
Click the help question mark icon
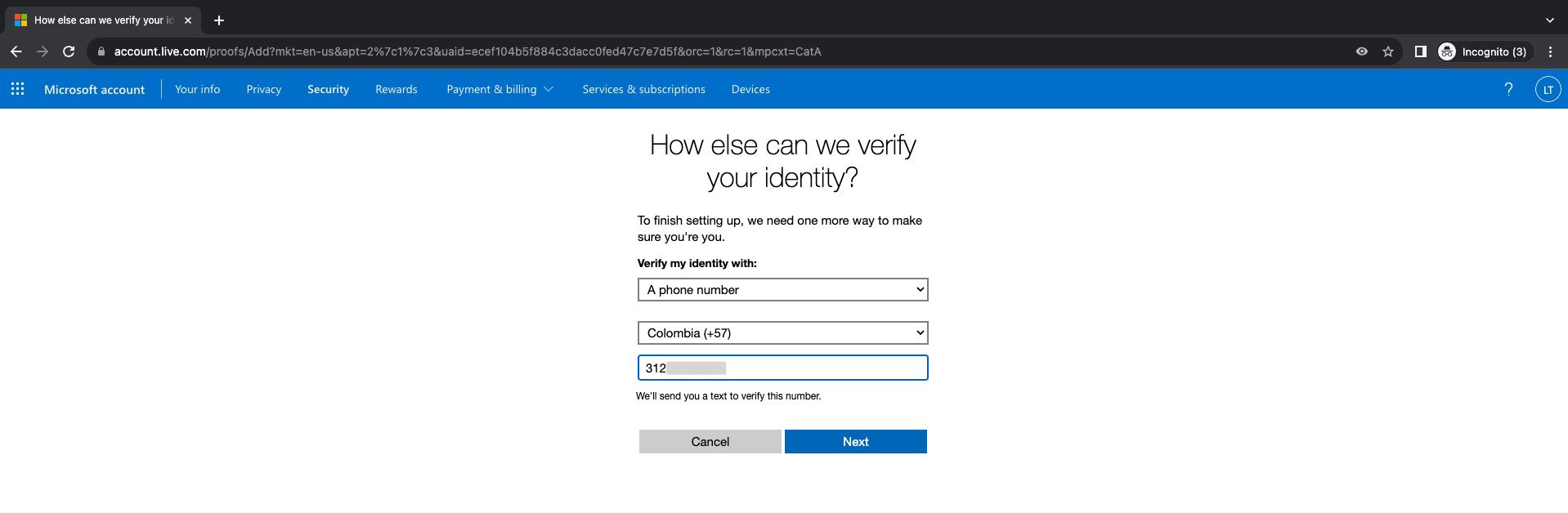(x=1508, y=89)
